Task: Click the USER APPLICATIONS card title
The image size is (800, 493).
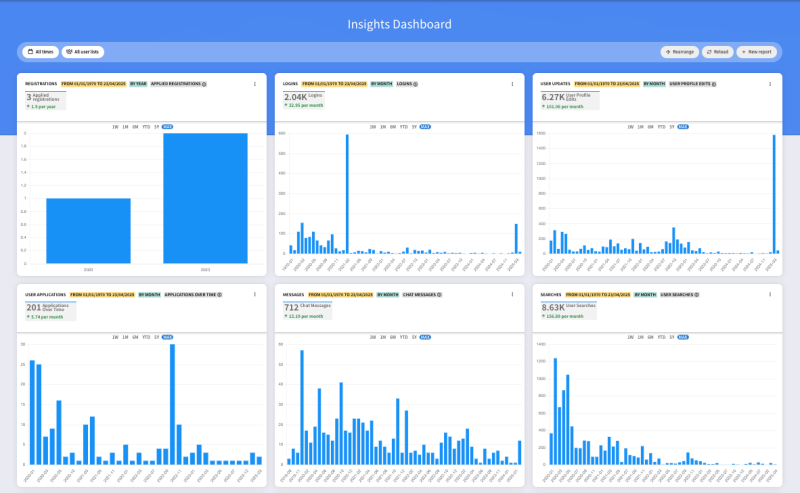Action: (45, 294)
